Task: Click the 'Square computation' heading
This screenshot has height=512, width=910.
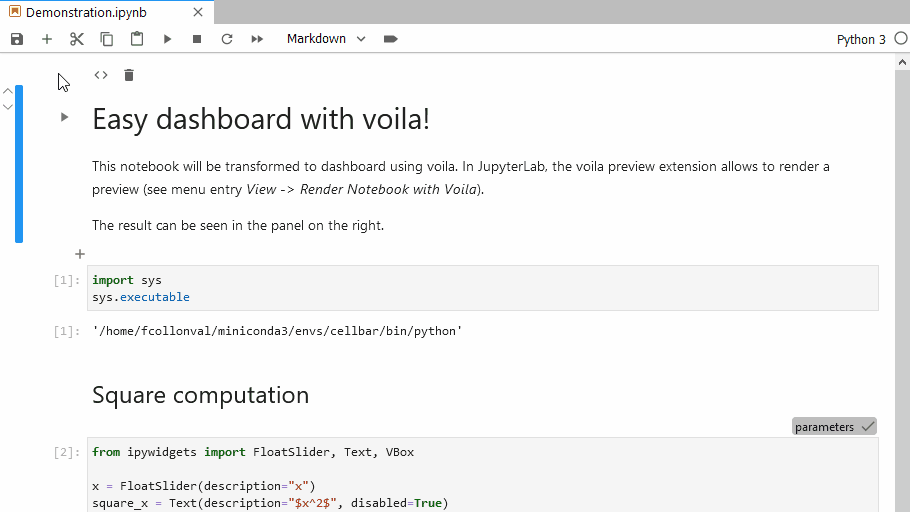Action: click(200, 395)
